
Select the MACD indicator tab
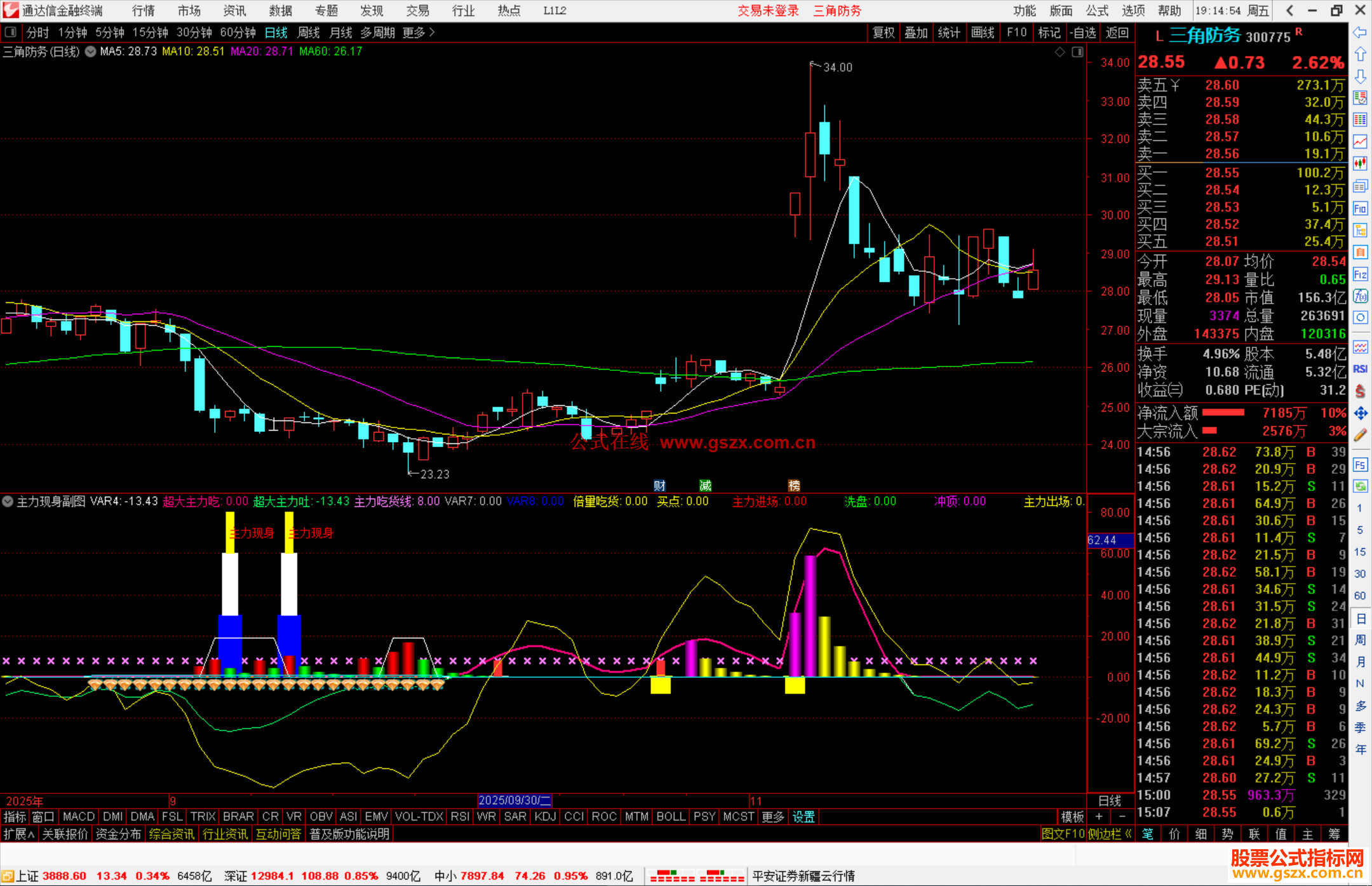point(79,817)
